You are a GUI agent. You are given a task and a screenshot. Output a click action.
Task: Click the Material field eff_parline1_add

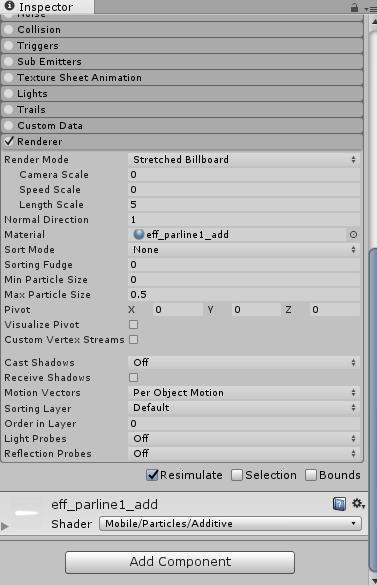237,234
